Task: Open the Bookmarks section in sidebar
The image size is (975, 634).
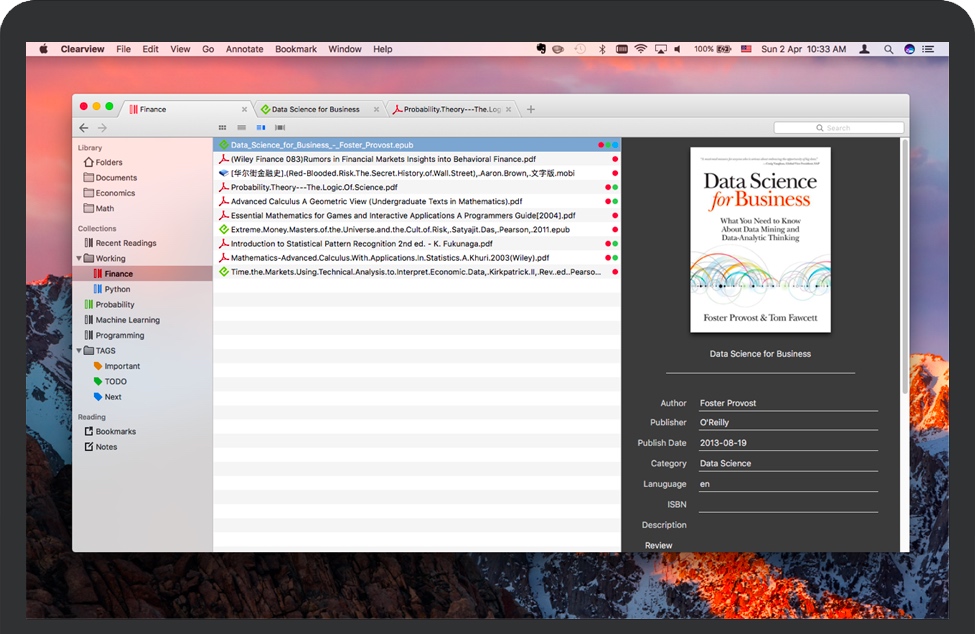Action: (115, 432)
